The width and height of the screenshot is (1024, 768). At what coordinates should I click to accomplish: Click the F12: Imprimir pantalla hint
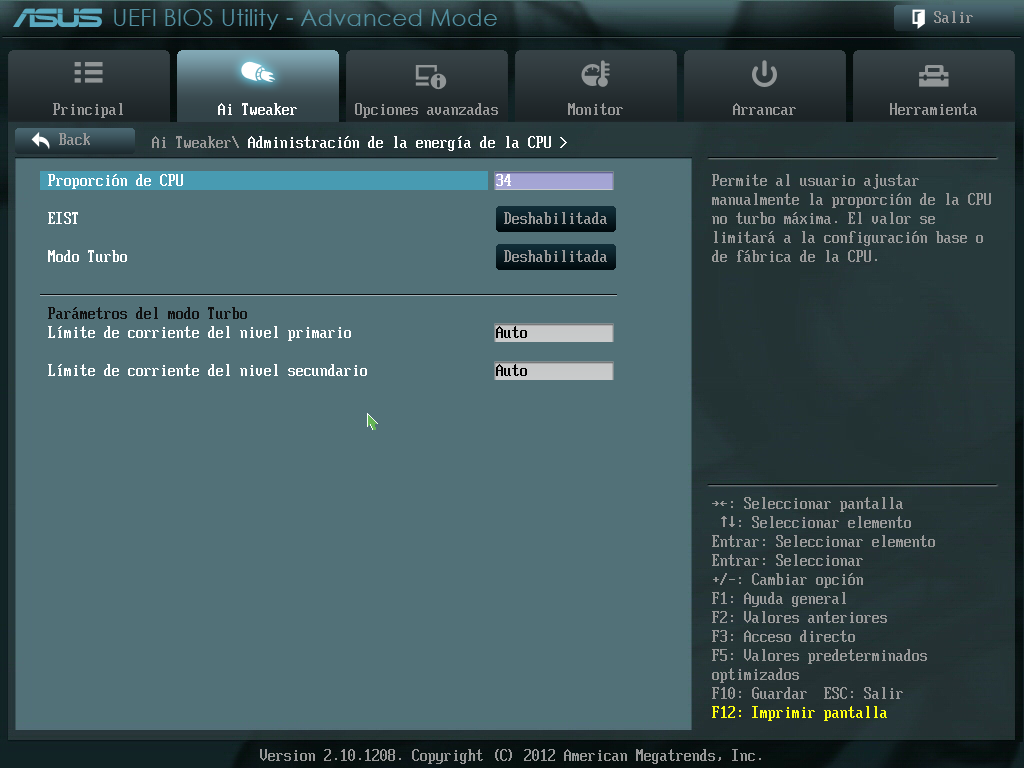(799, 712)
